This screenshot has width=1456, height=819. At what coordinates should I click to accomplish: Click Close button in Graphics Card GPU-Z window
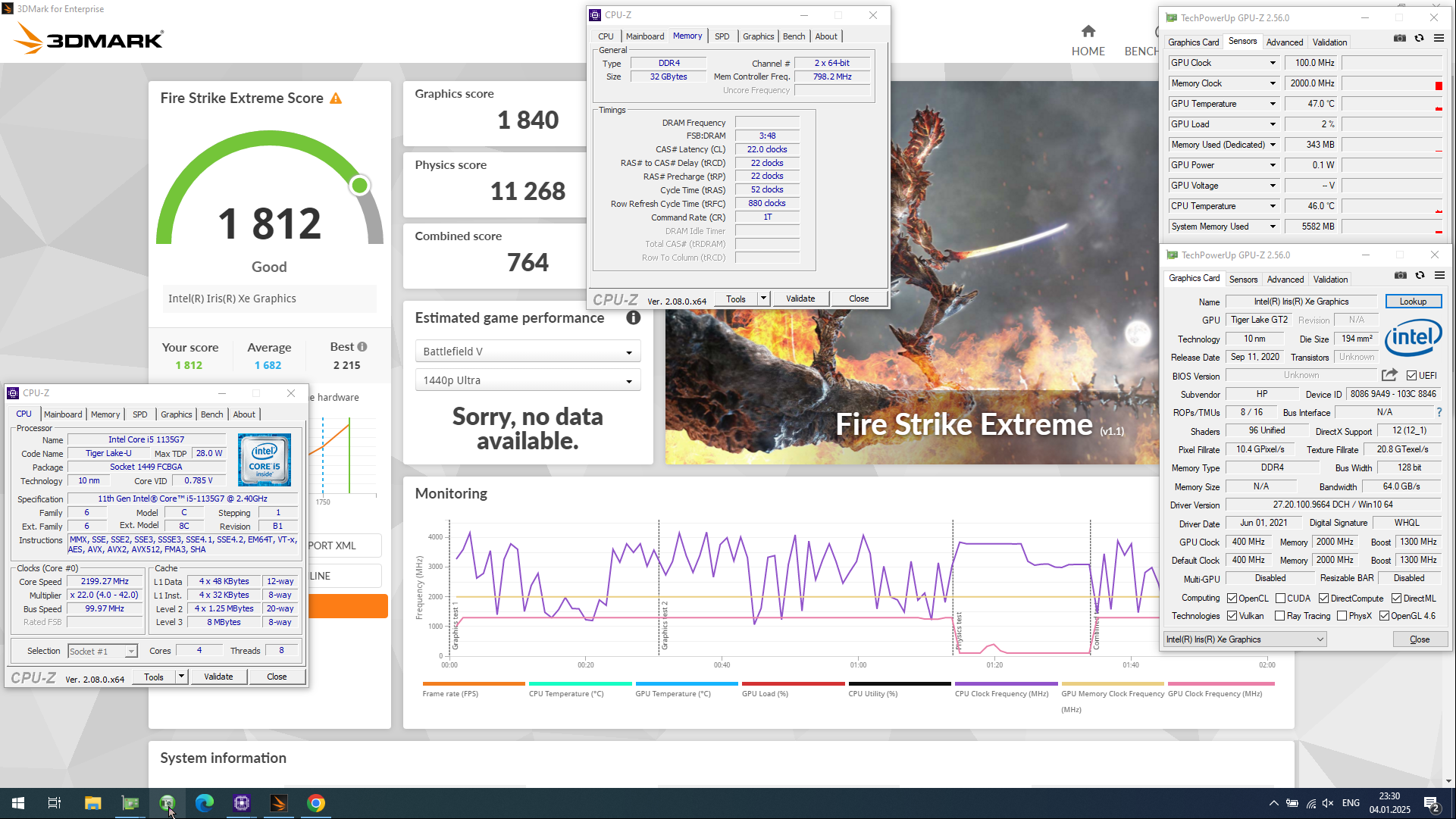click(x=1420, y=639)
